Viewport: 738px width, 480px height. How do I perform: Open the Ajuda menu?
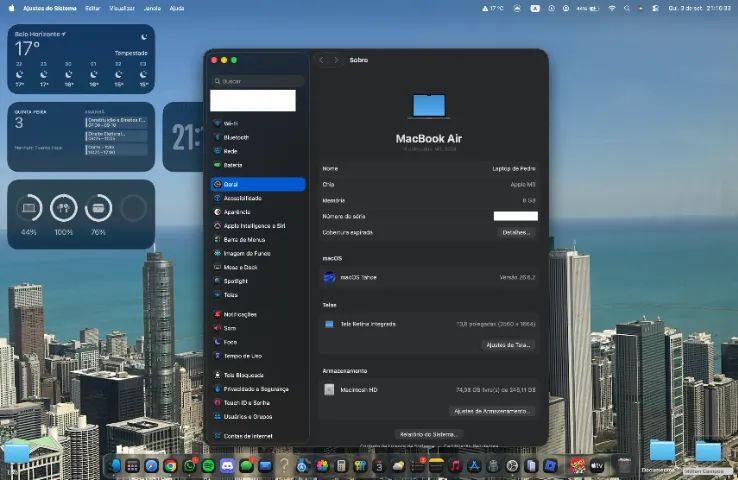click(x=177, y=8)
